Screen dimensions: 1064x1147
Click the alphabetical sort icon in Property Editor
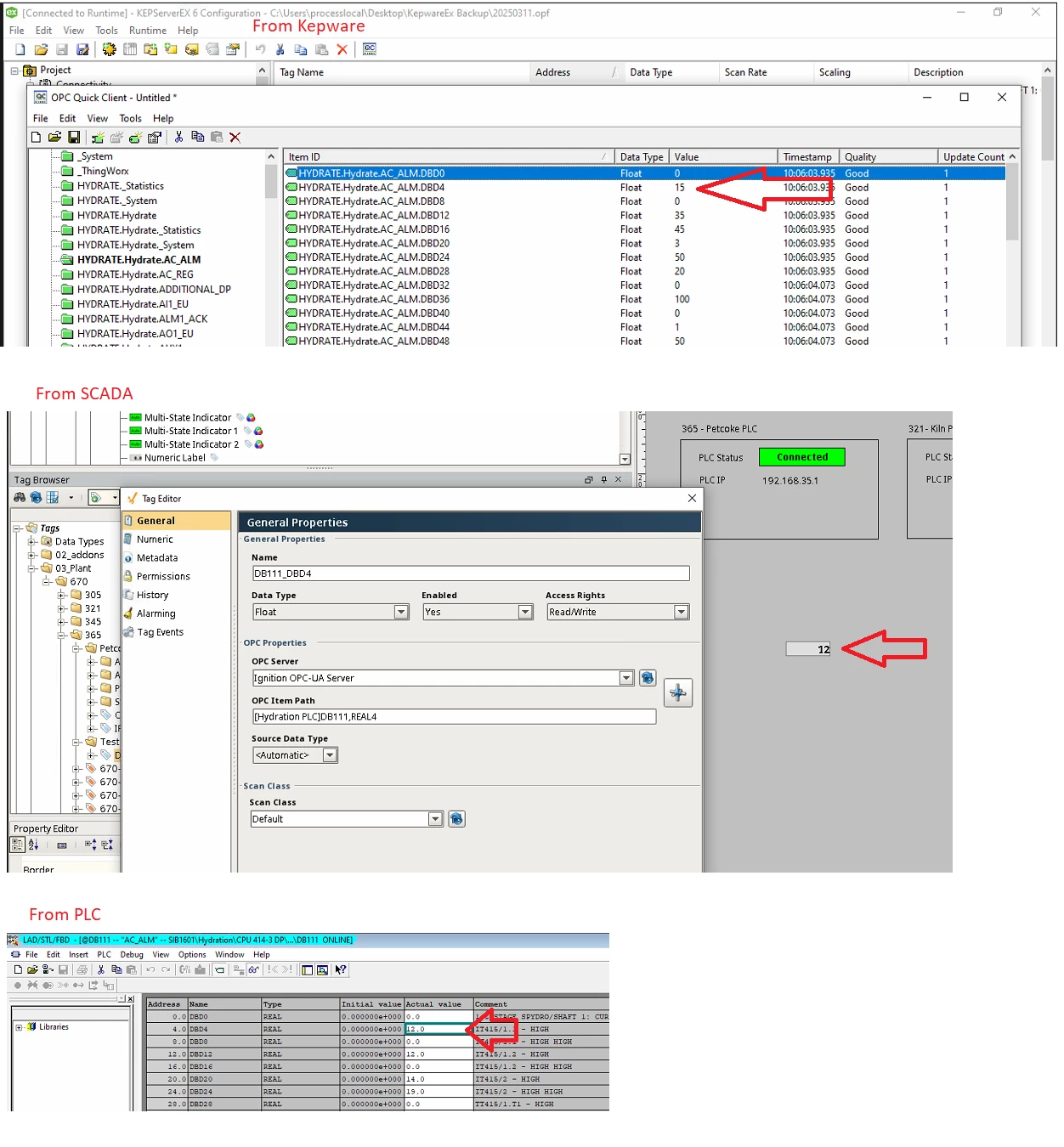pos(34,845)
